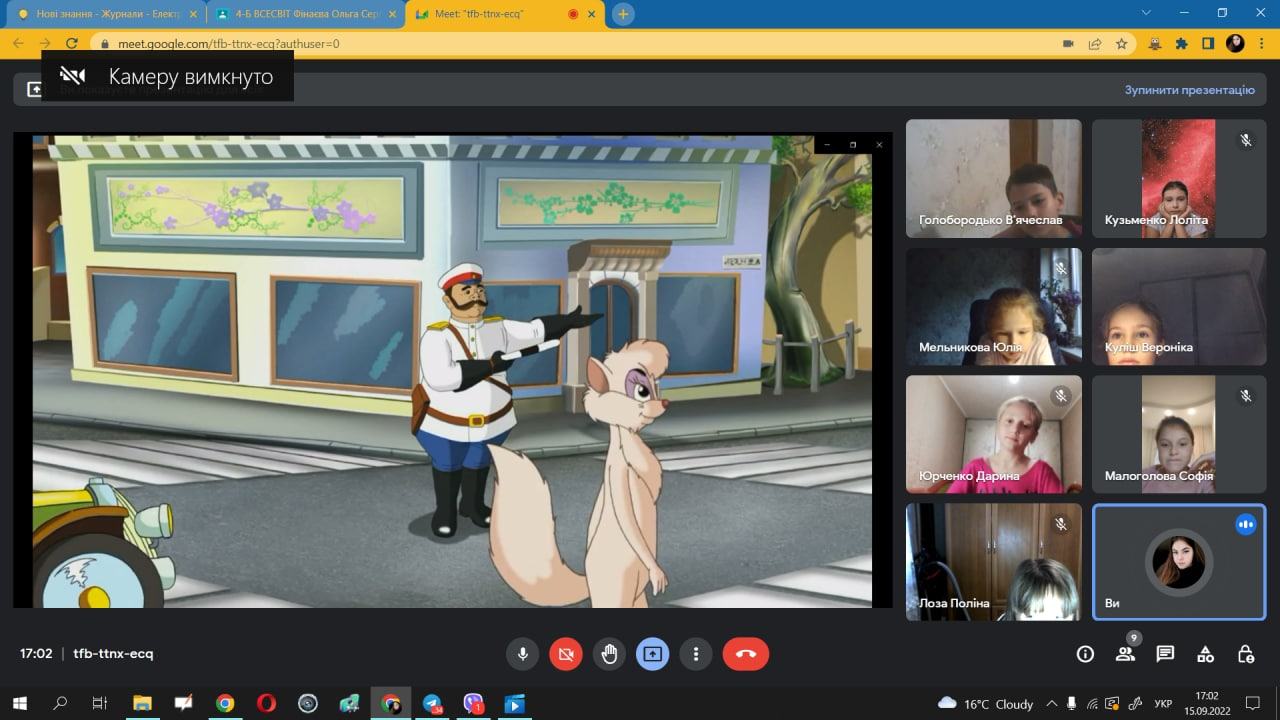
Task: Mute the microphone in the call bar
Action: click(522, 654)
